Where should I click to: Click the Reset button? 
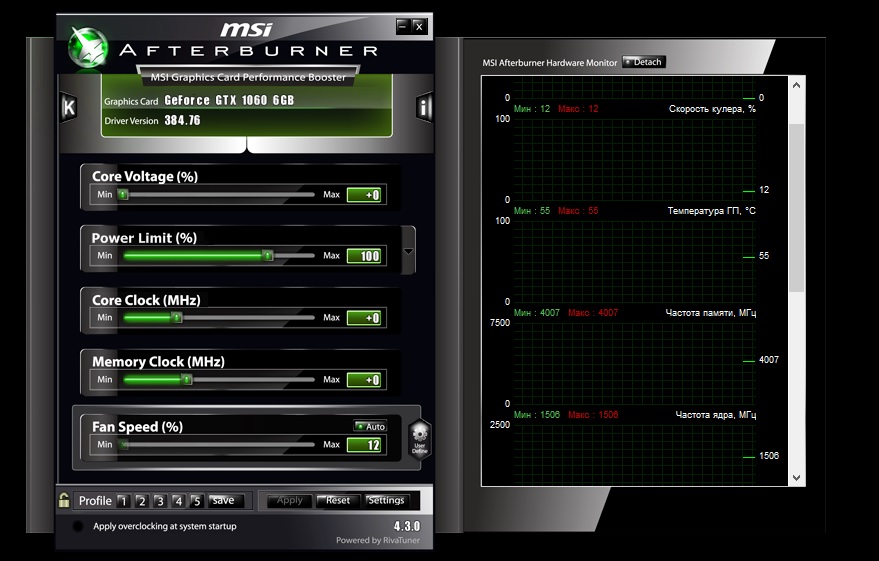coord(337,500)
